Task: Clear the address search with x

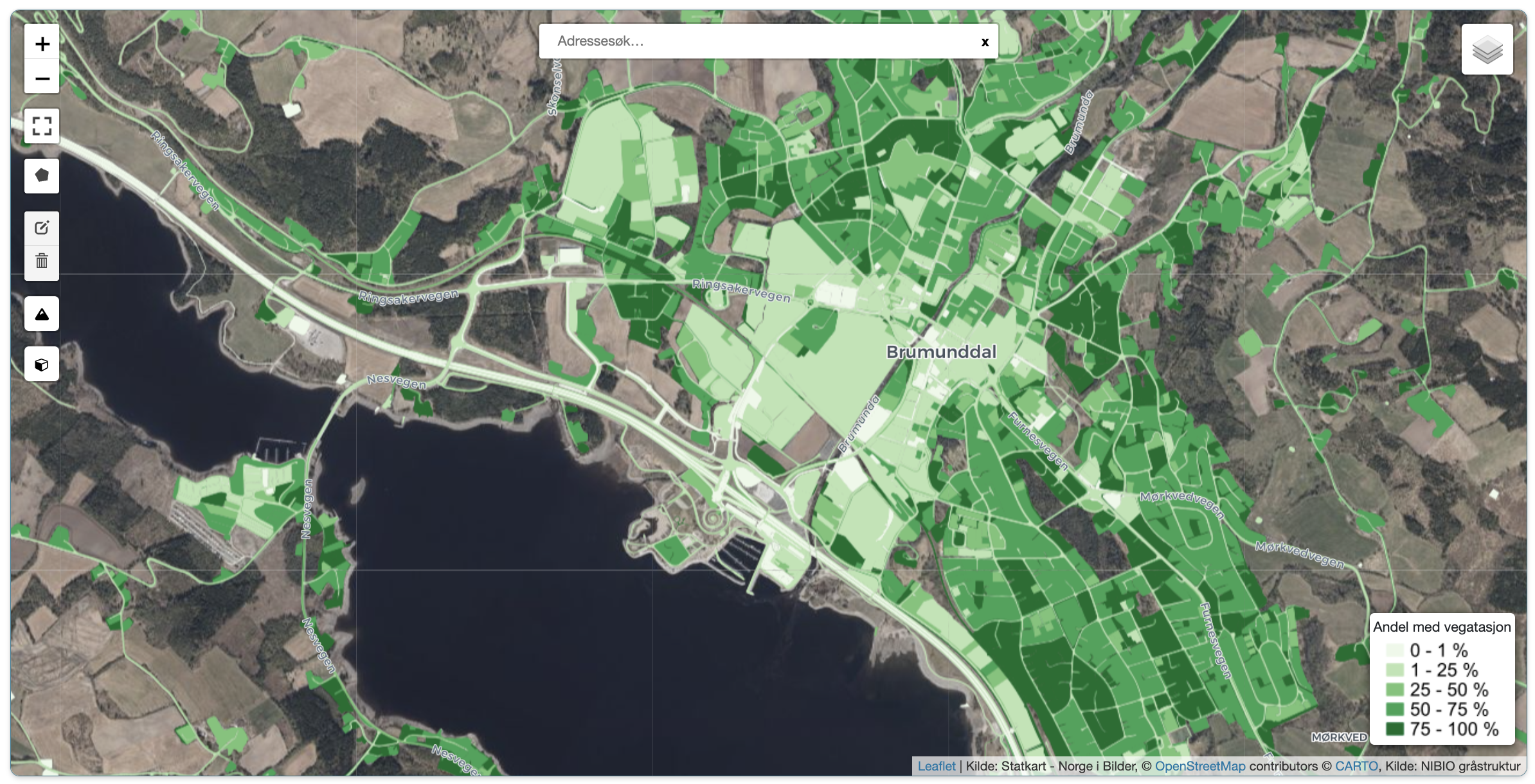Action: 984,42
